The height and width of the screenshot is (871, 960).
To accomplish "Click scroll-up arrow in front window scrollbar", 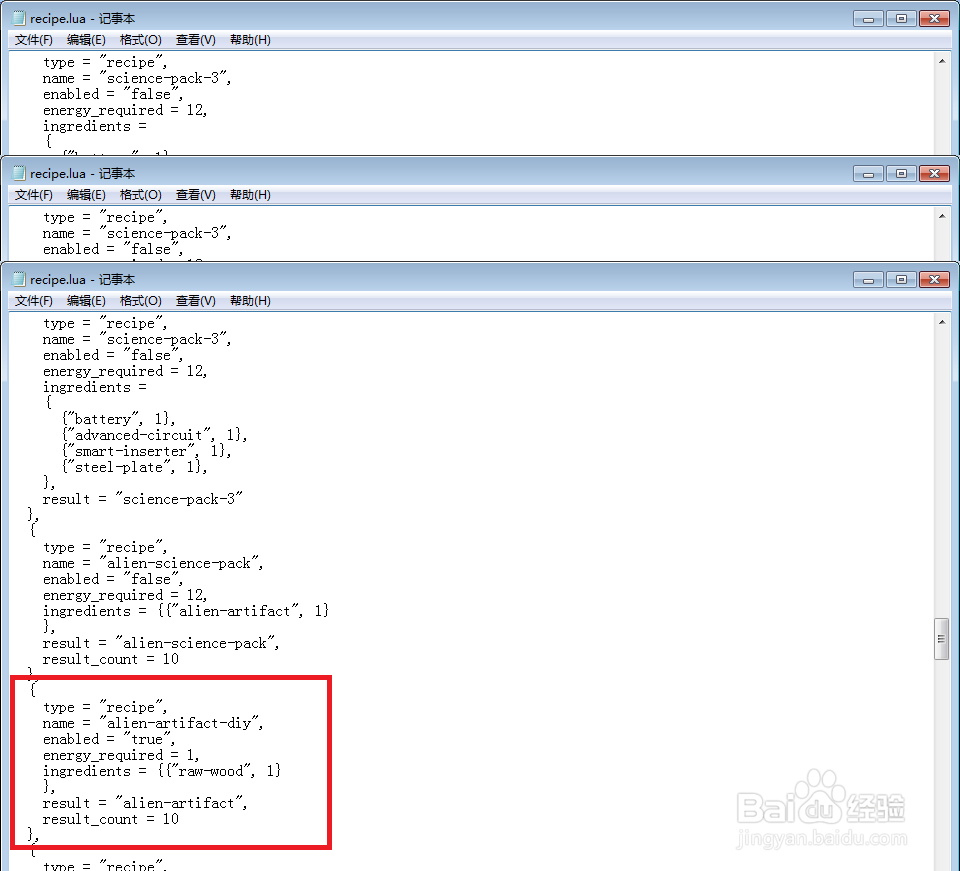I will pos(942,322).
